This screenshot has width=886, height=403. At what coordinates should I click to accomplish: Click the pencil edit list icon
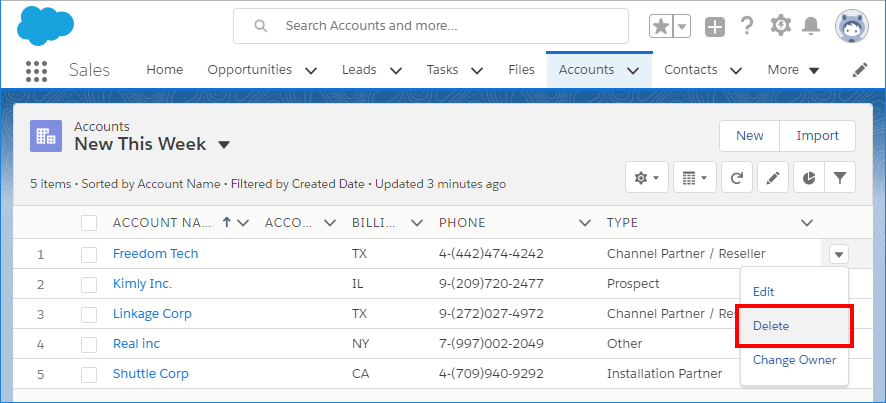click(772, 178)
